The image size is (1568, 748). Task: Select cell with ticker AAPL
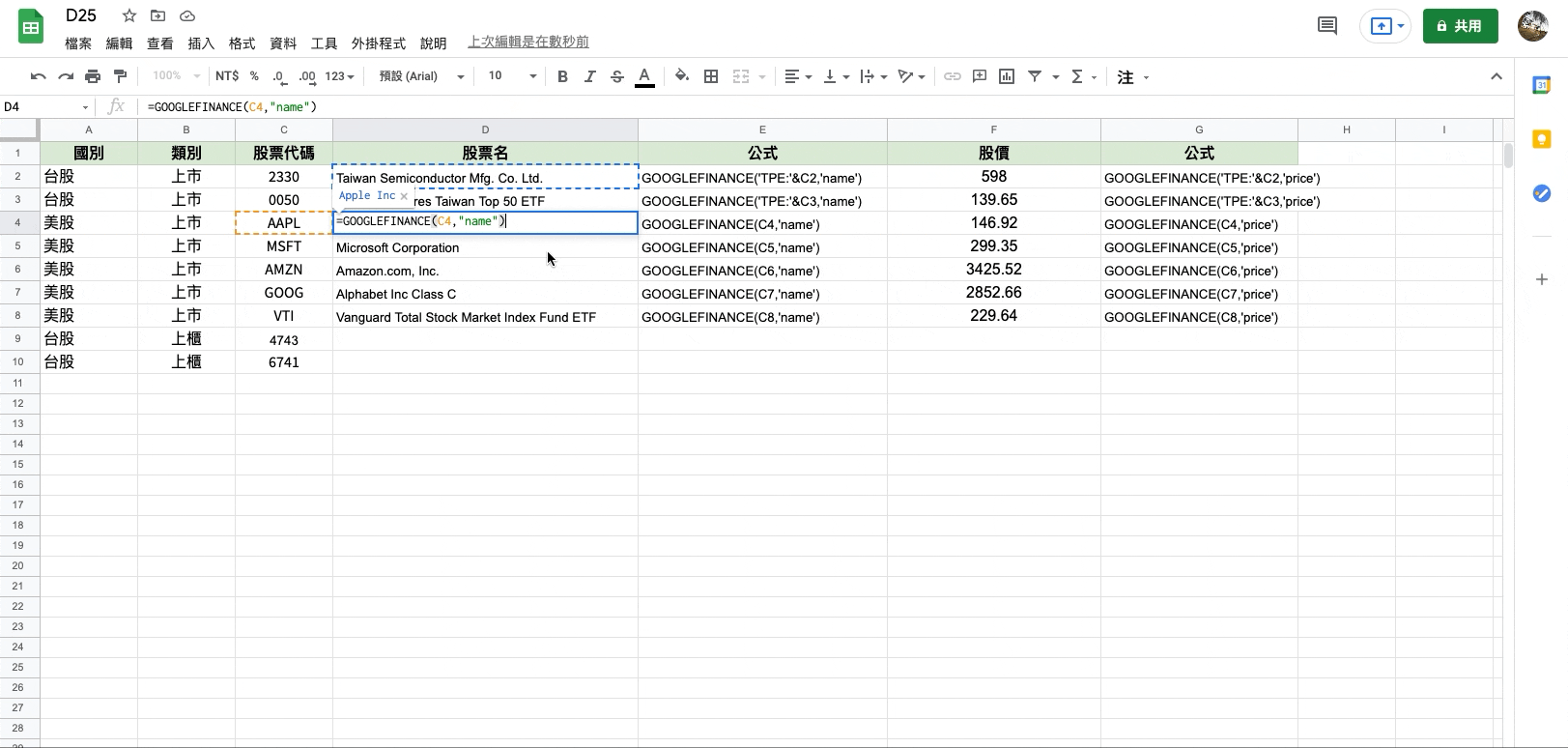tap(284, 223)
